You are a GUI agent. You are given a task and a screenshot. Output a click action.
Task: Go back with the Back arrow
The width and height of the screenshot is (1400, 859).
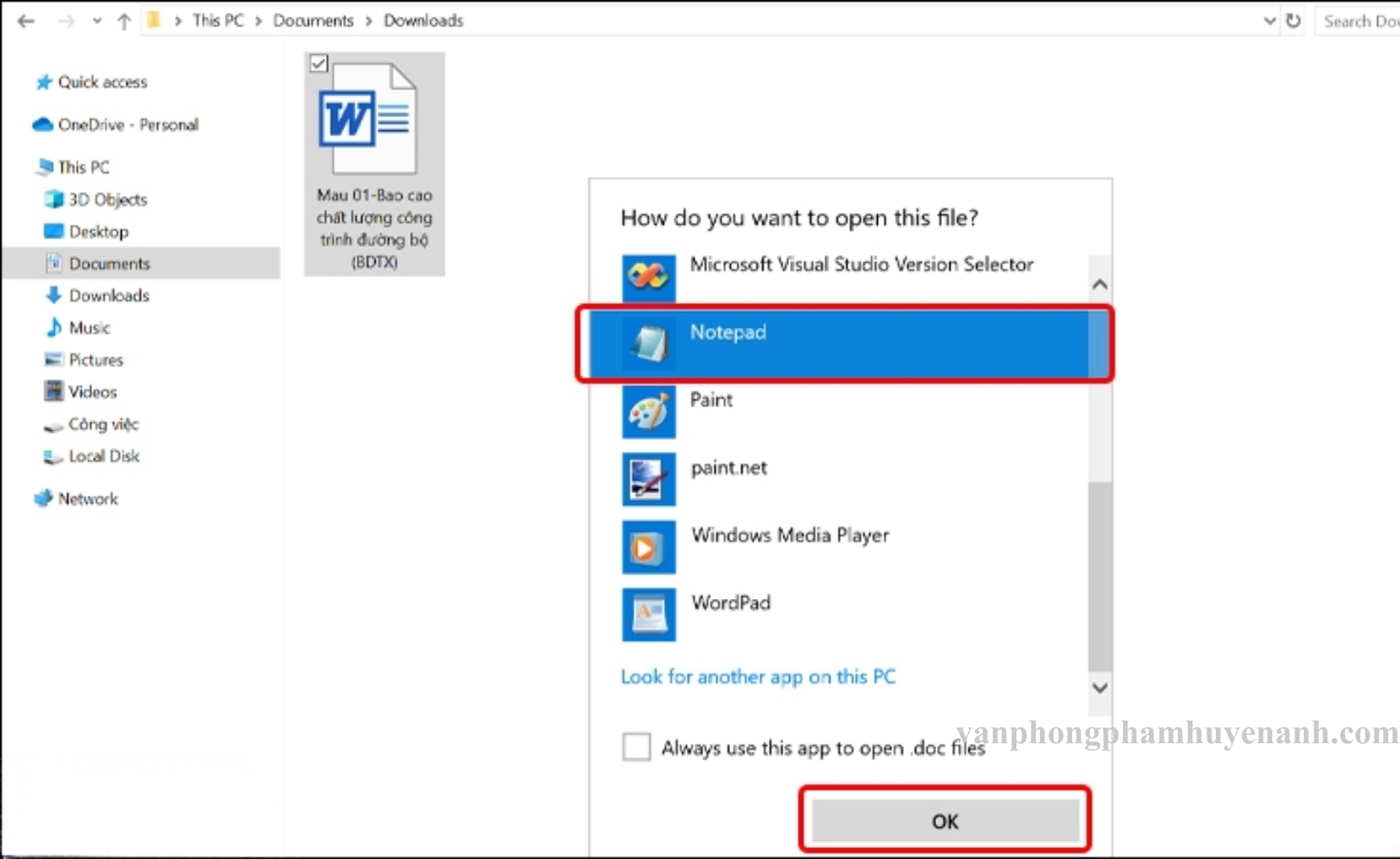[26, 21]
